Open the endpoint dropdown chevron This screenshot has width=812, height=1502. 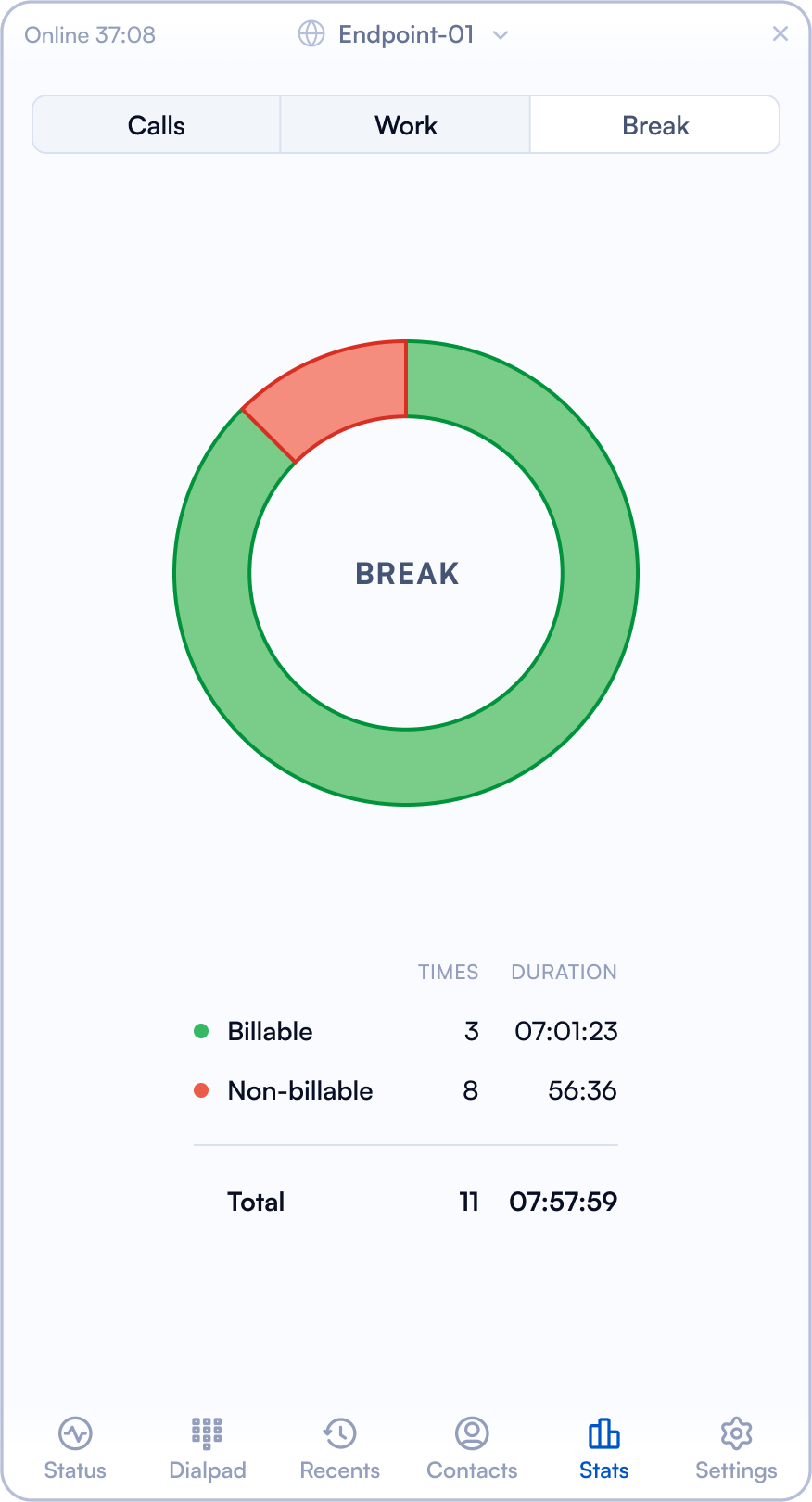pyautogui.click(x=500, y=35)
